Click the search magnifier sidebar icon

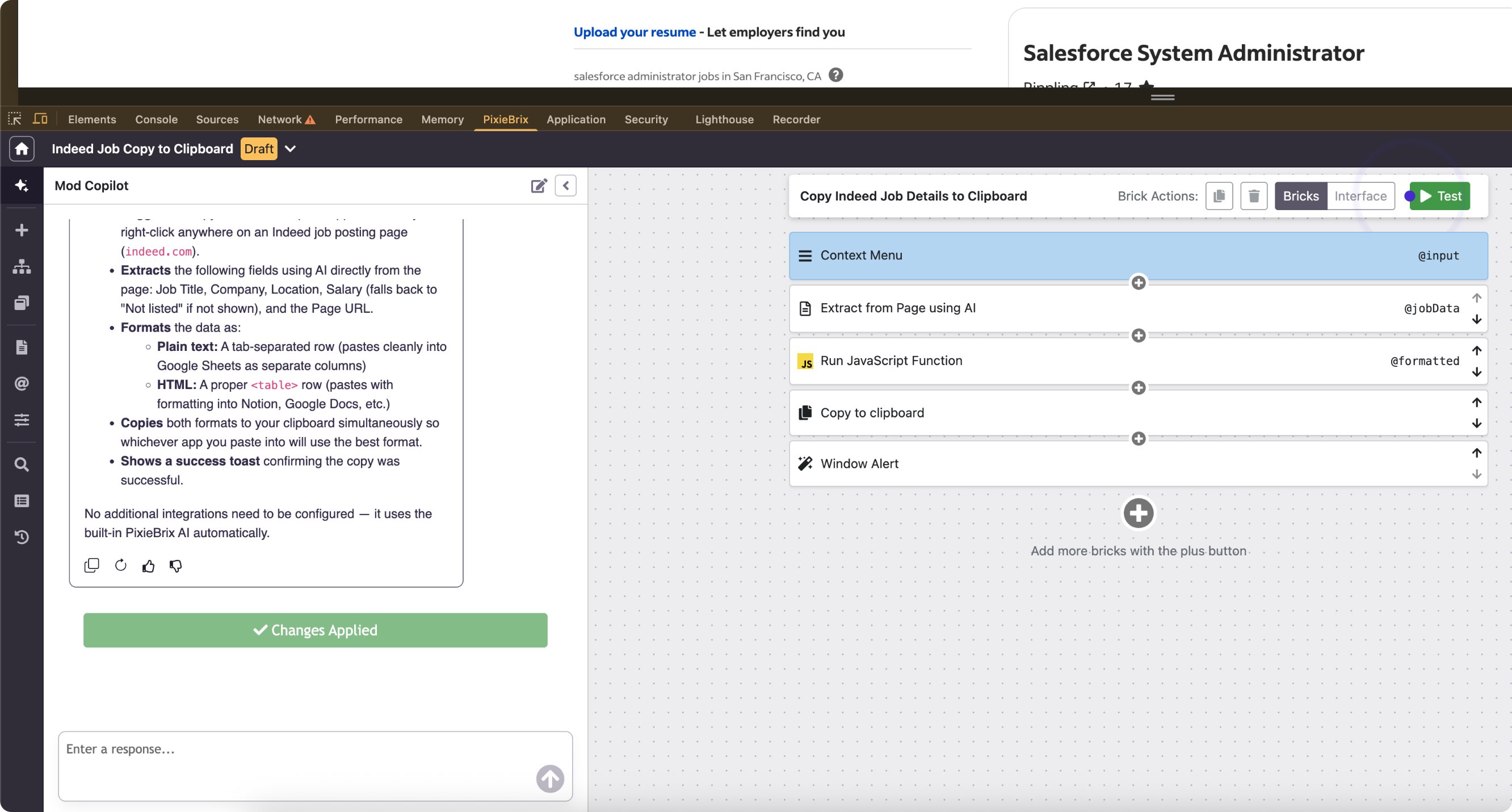tap(22, 464)
